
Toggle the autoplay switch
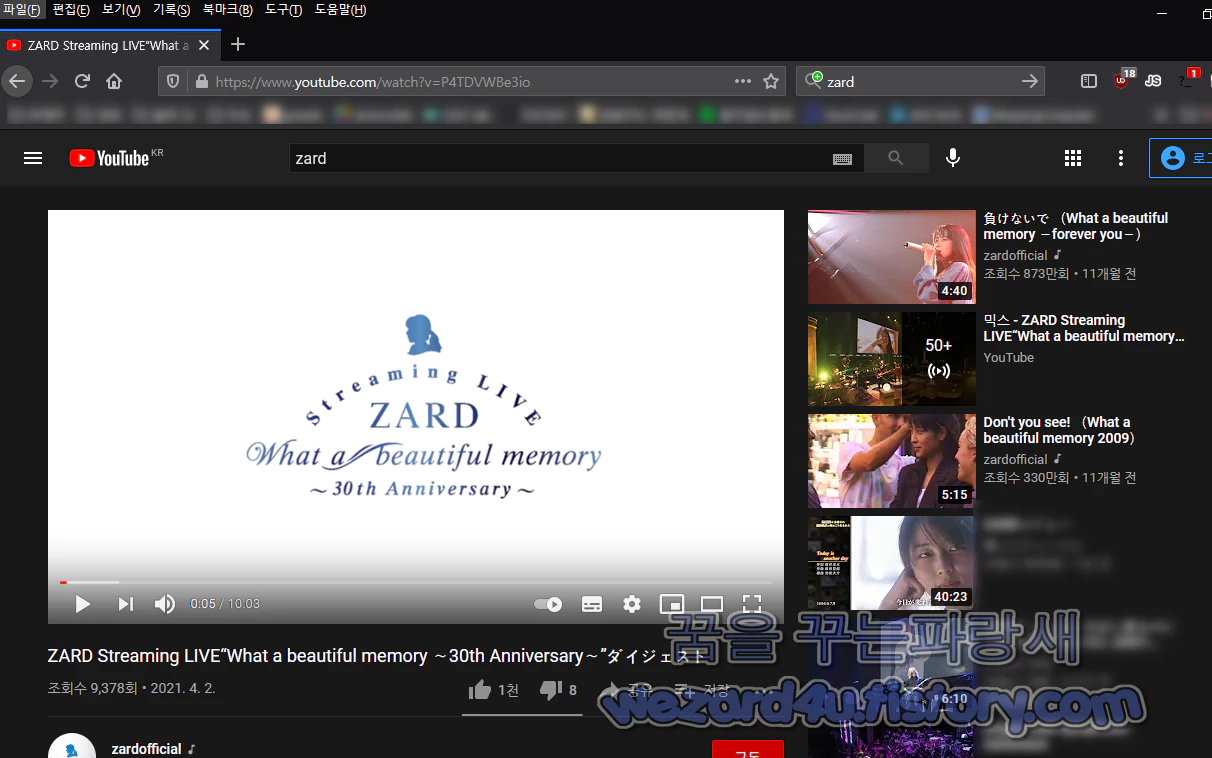[x=548, y=604]
